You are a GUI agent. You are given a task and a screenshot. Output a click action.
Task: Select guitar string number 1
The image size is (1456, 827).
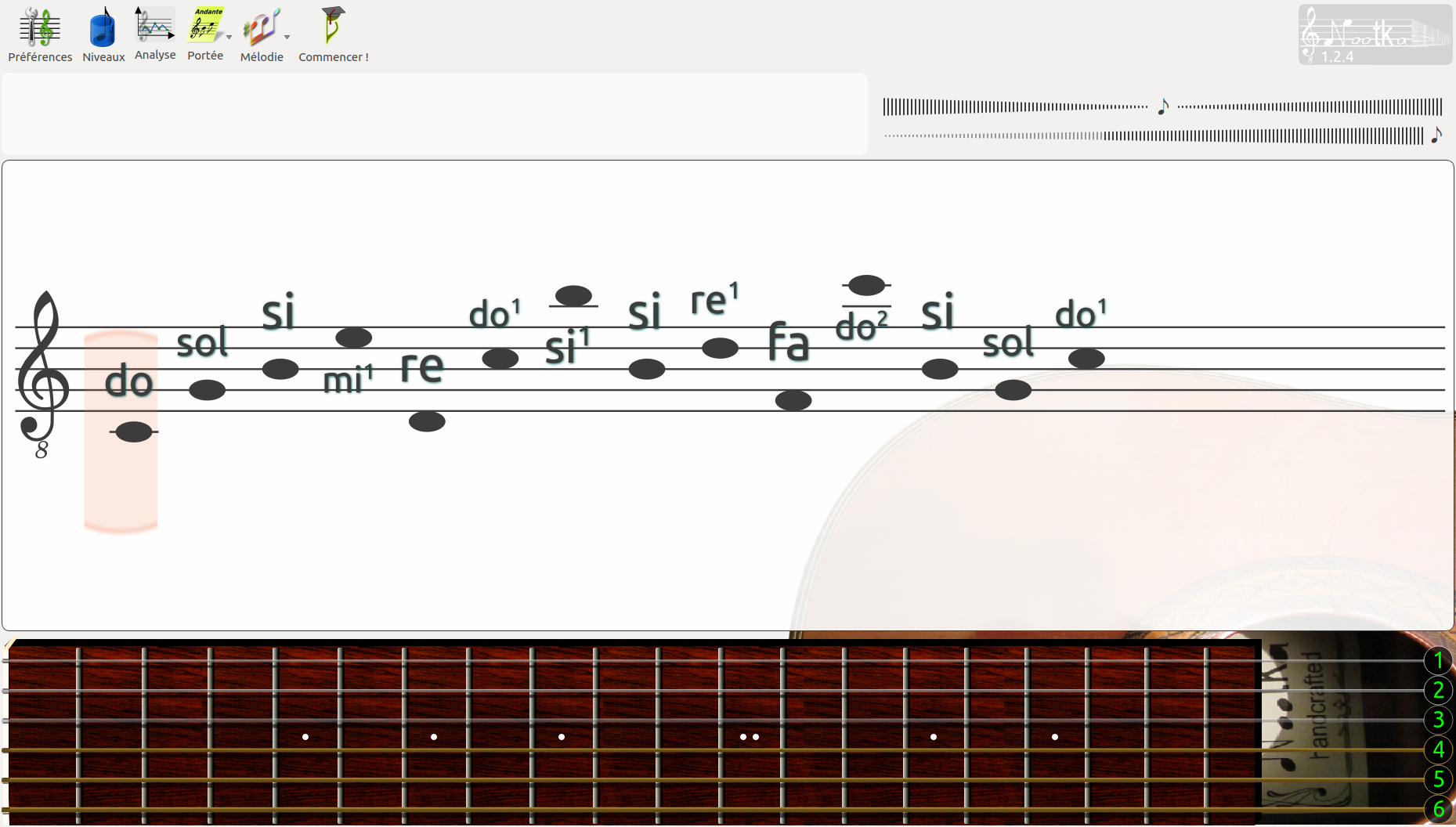pos(1438,661)
